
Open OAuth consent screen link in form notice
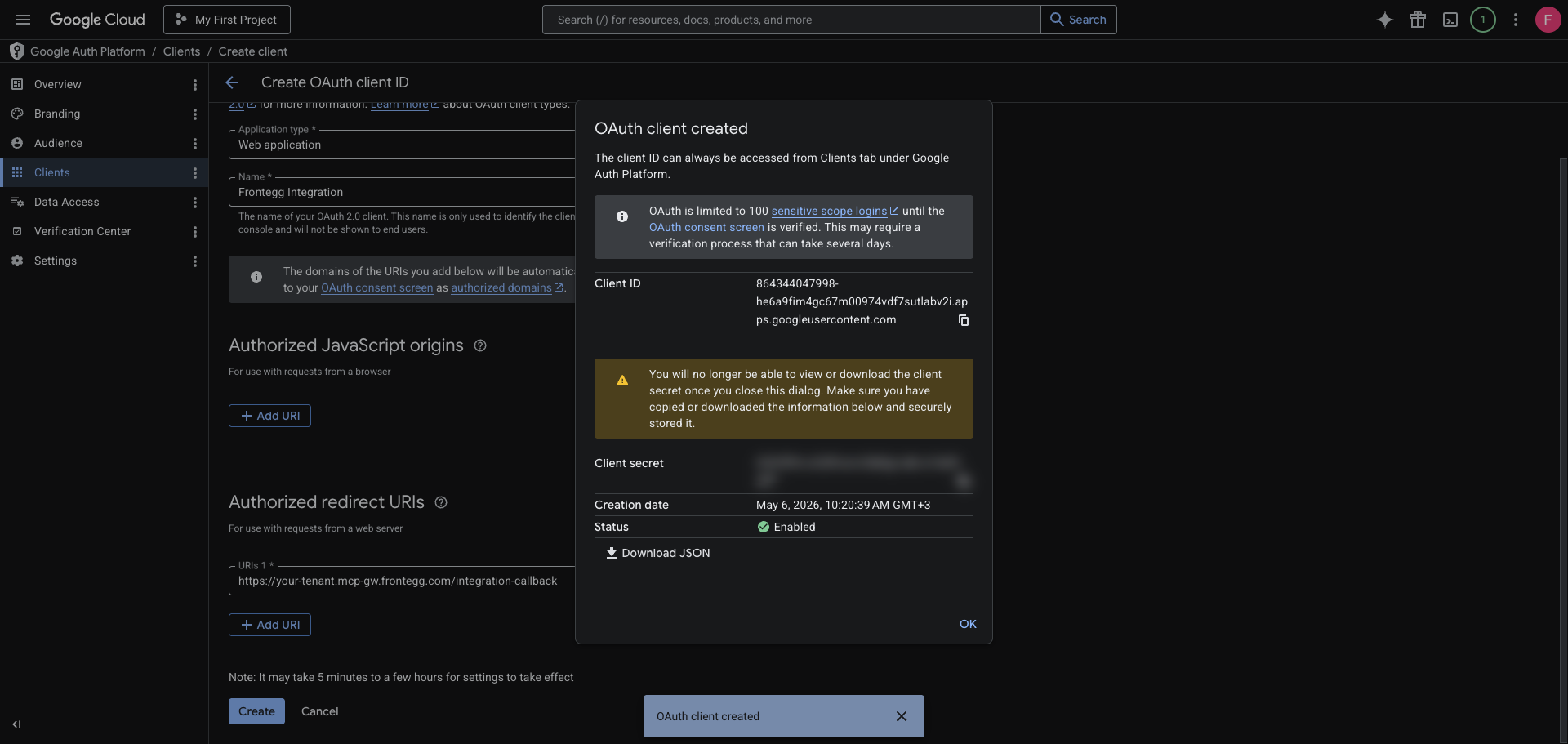point(377,287)
